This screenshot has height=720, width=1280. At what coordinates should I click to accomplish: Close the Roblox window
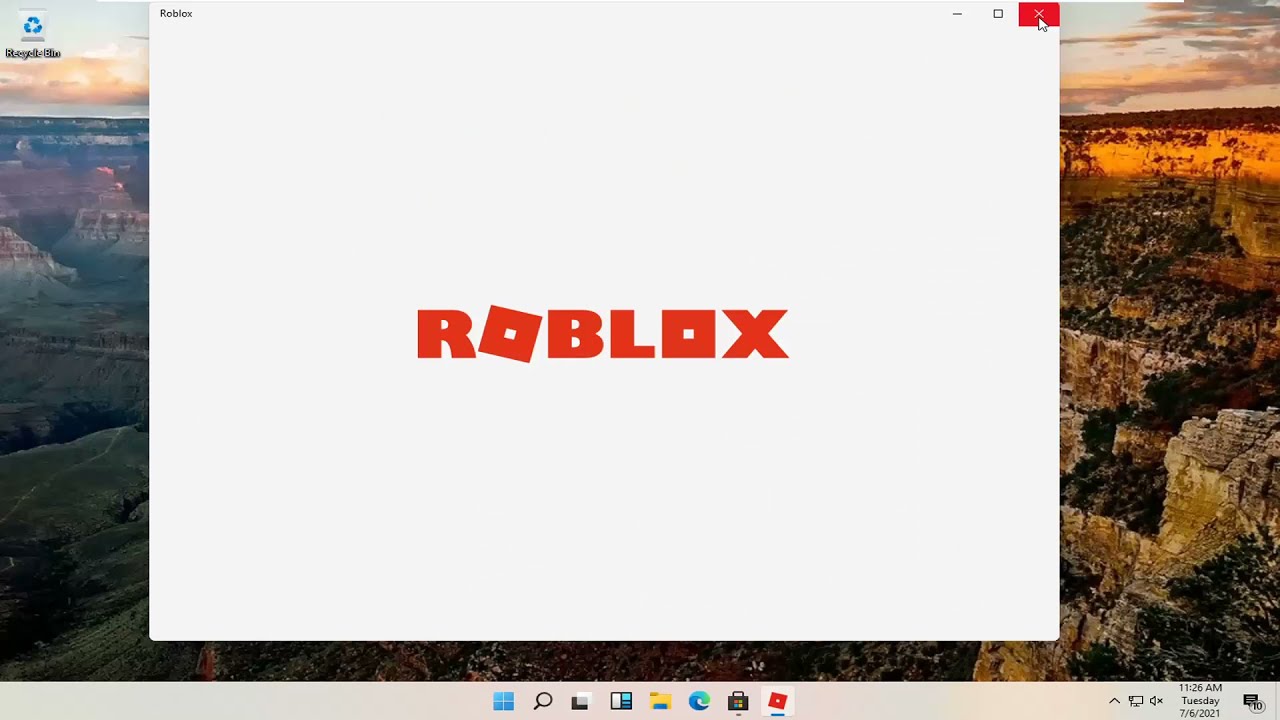pos(1039,14)
